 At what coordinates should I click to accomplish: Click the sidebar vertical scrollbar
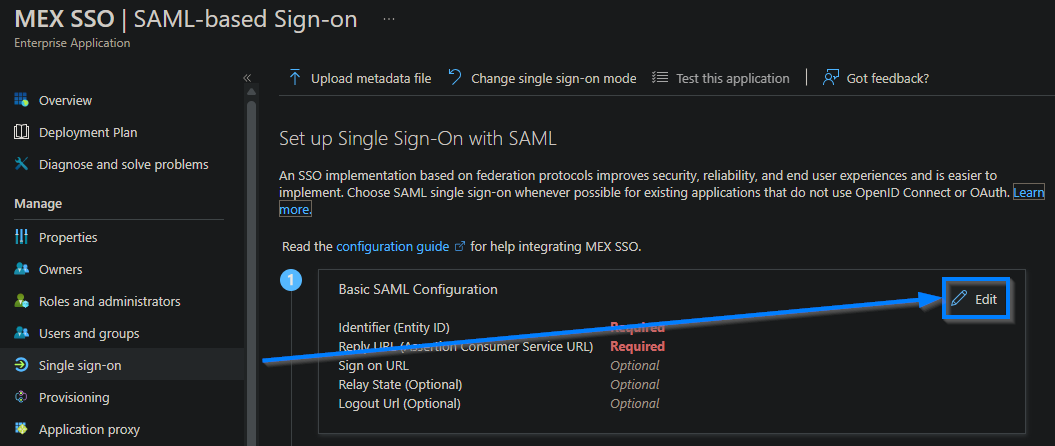pos(252,250)
